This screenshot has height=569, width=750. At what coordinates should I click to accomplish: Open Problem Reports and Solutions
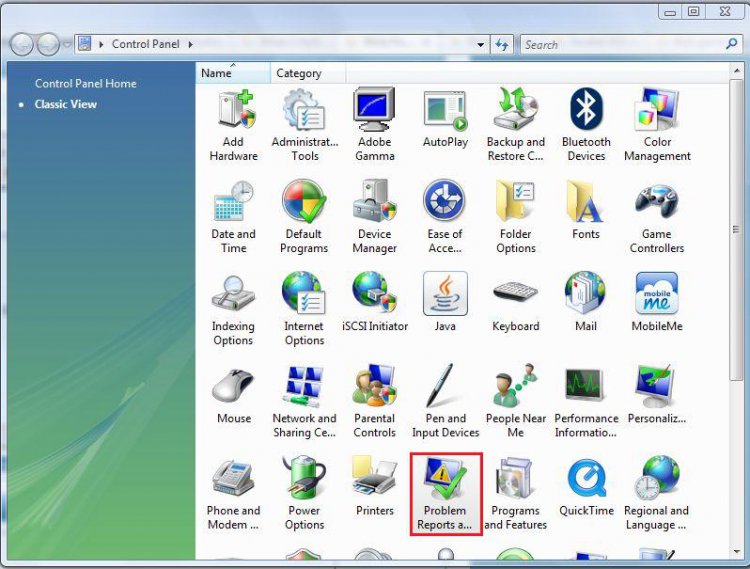[446, 494]
